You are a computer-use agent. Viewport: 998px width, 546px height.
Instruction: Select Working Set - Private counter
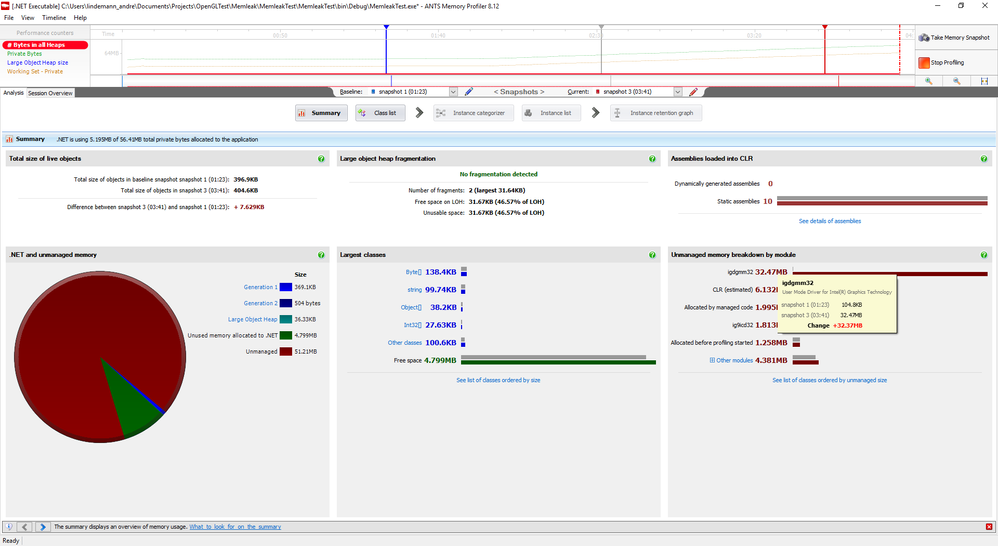pyautogui.click(x=35, y=72)
